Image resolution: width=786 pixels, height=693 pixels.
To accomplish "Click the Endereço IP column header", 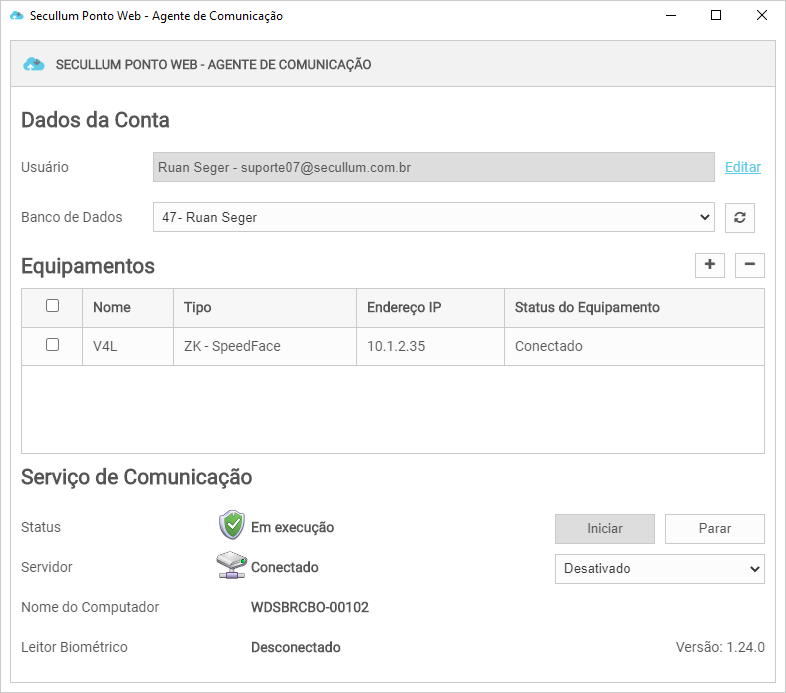I will pos(430,307).
